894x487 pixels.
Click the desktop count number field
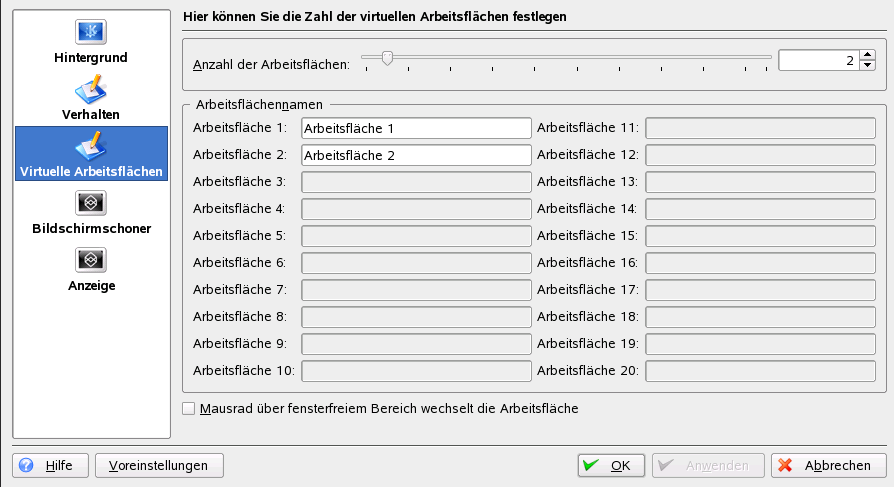click(x=817, y=60)
